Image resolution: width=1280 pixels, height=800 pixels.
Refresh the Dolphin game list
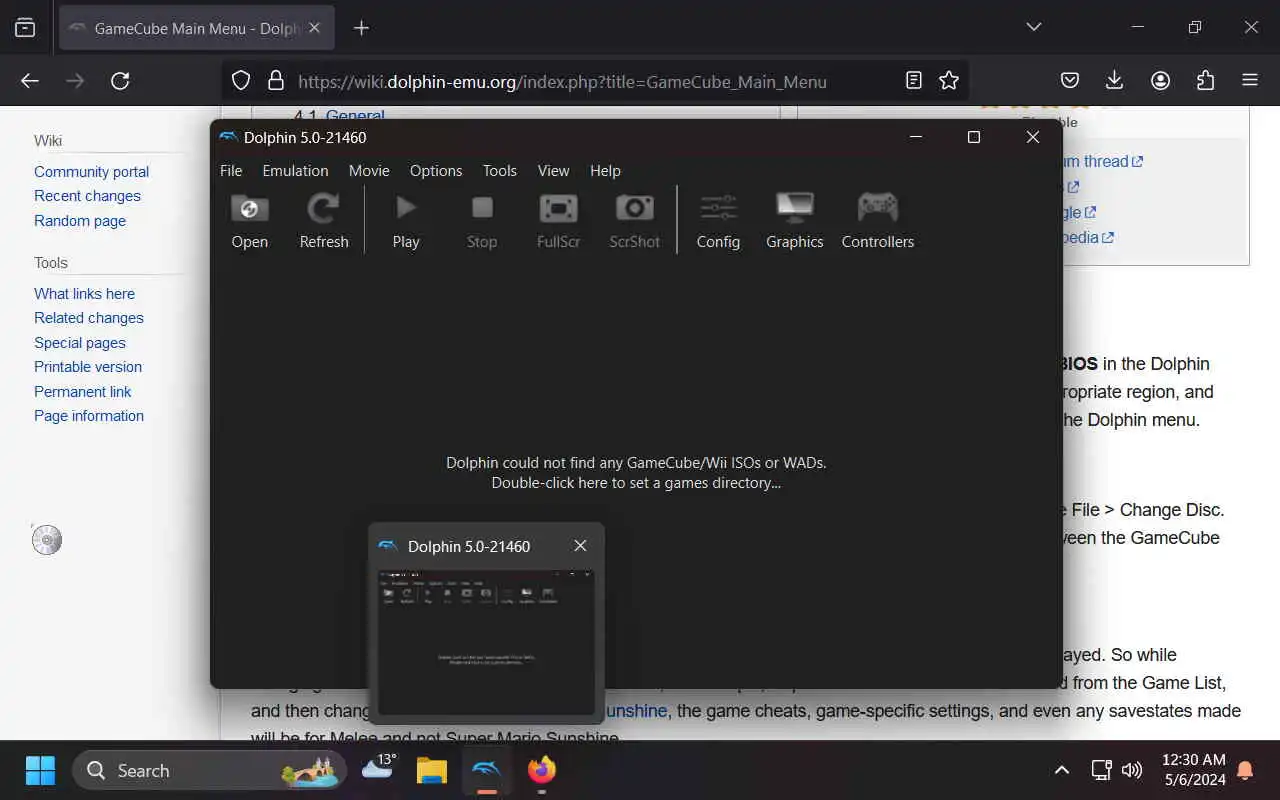click(324, 220)
